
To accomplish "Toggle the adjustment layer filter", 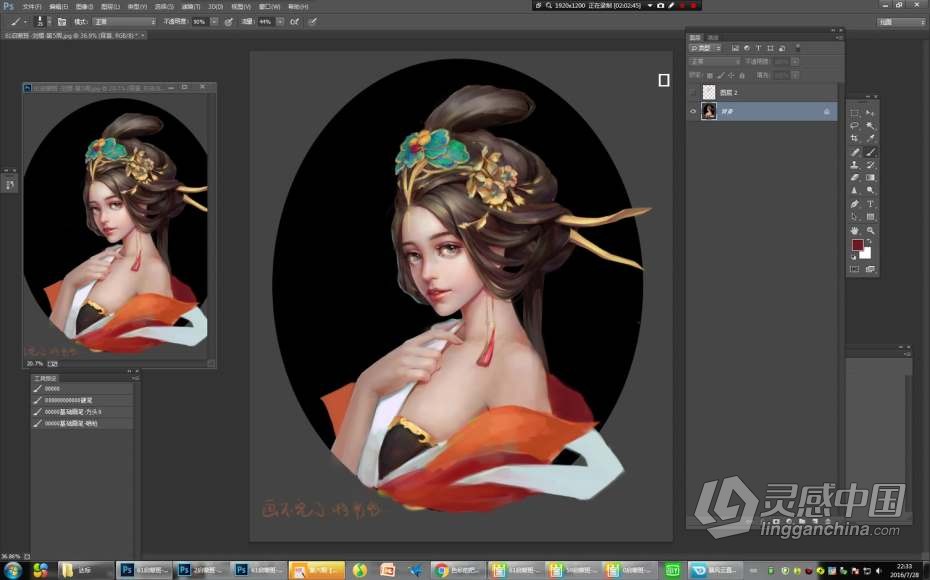I will coord(747,48).
